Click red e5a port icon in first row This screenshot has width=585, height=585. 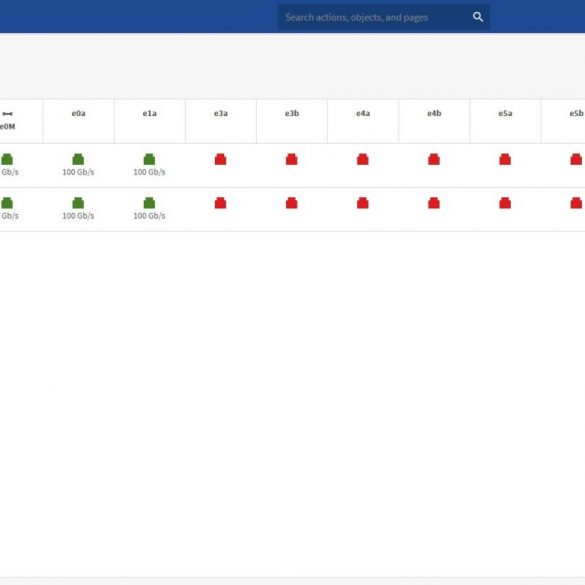coord(505,159)
